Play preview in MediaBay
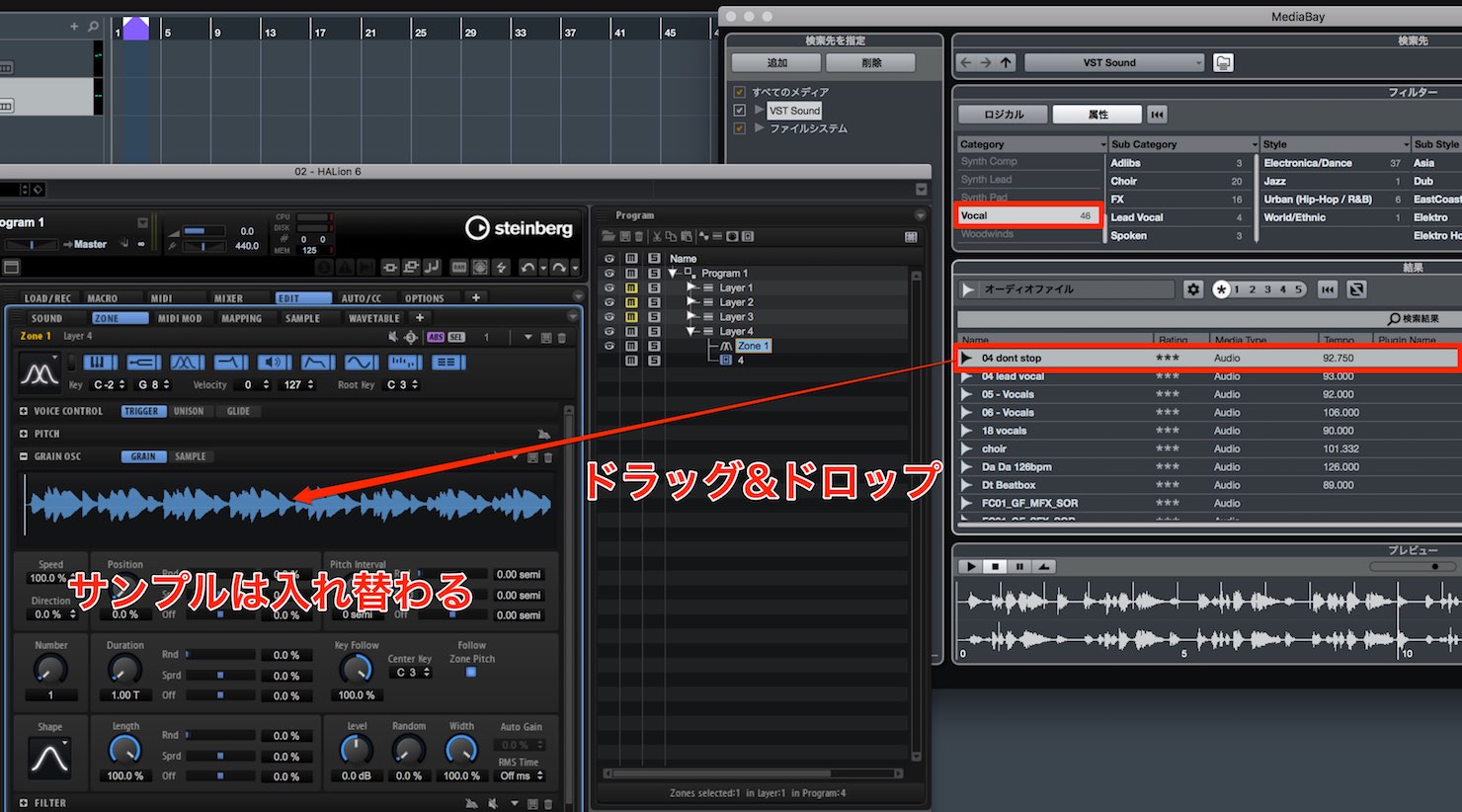1462x812 pixels. (971, 567)
